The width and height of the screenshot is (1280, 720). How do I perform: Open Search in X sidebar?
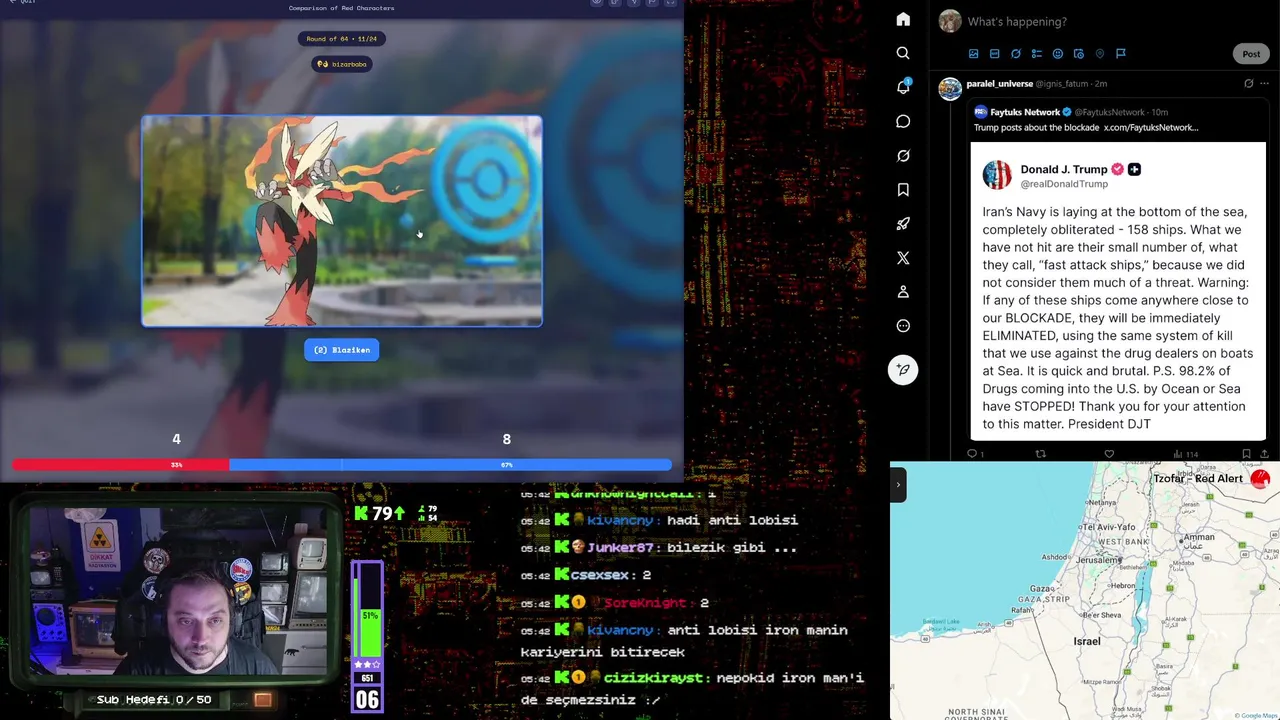[x=903, y=53]
